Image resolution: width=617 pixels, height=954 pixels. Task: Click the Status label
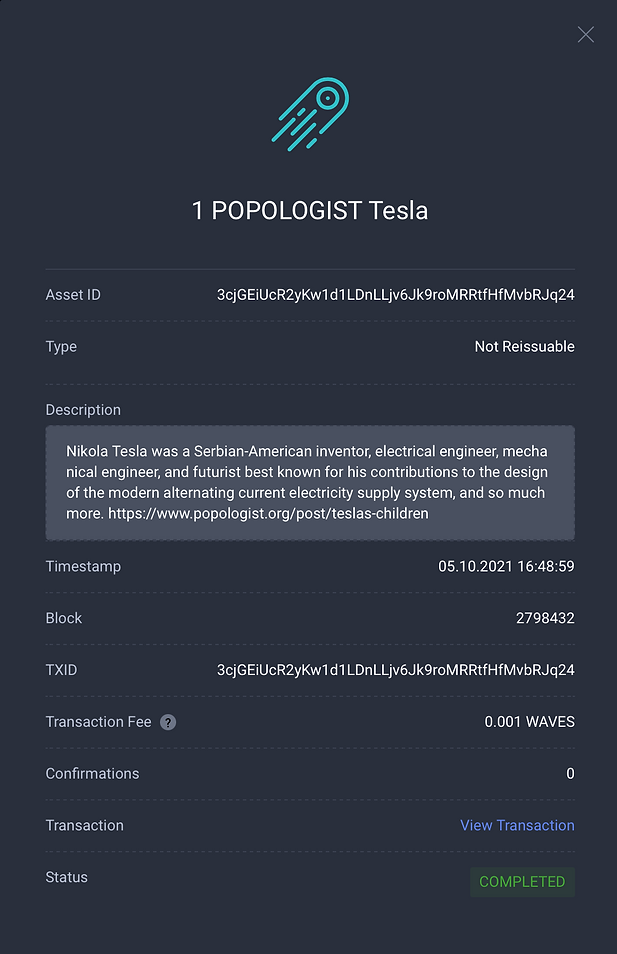coord(67,877)
